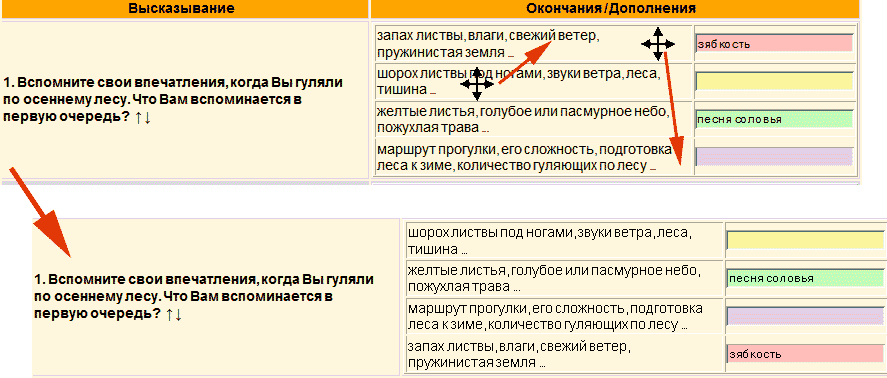Click the up-down sort arrows after the bottom question

(x=174, y=314)
